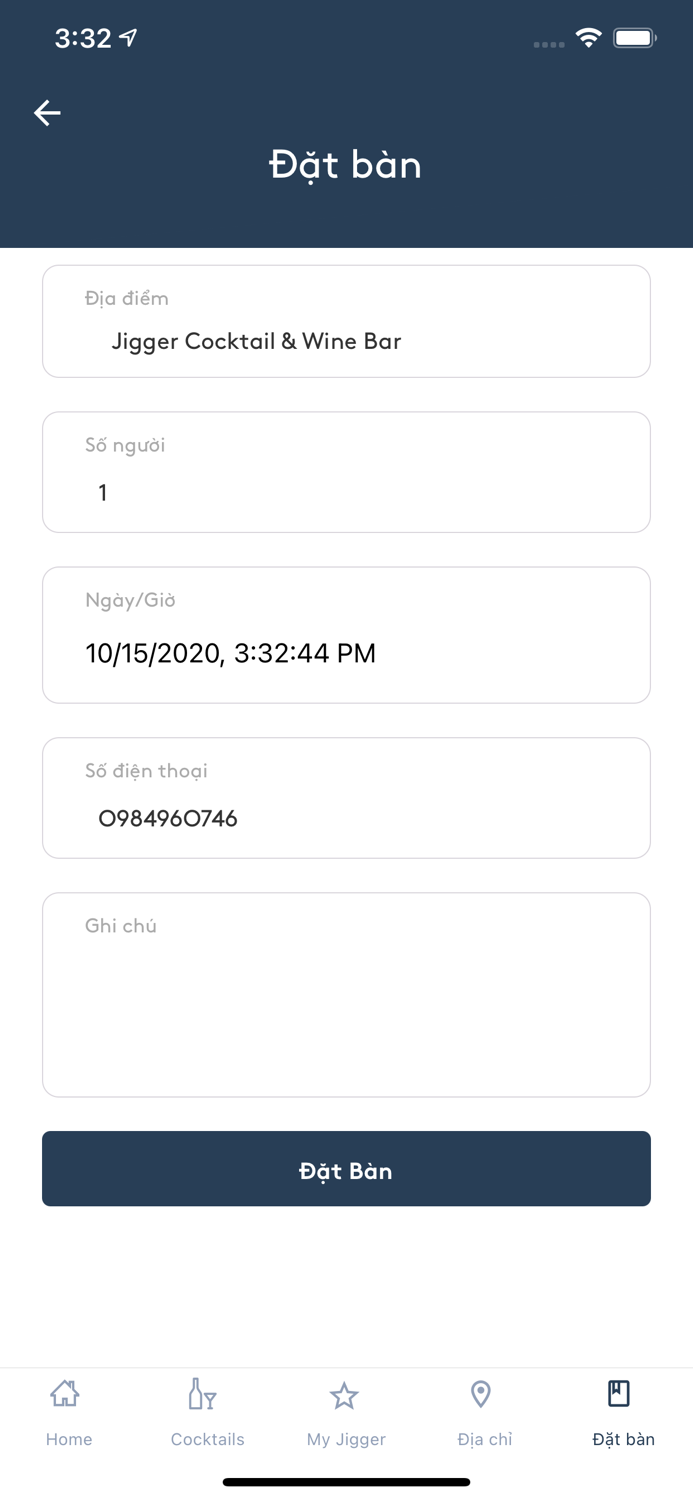Select the Cocktails bottle icon
The height and width of the screenshot is (1500, 693).
click(x=203, y=1392)
